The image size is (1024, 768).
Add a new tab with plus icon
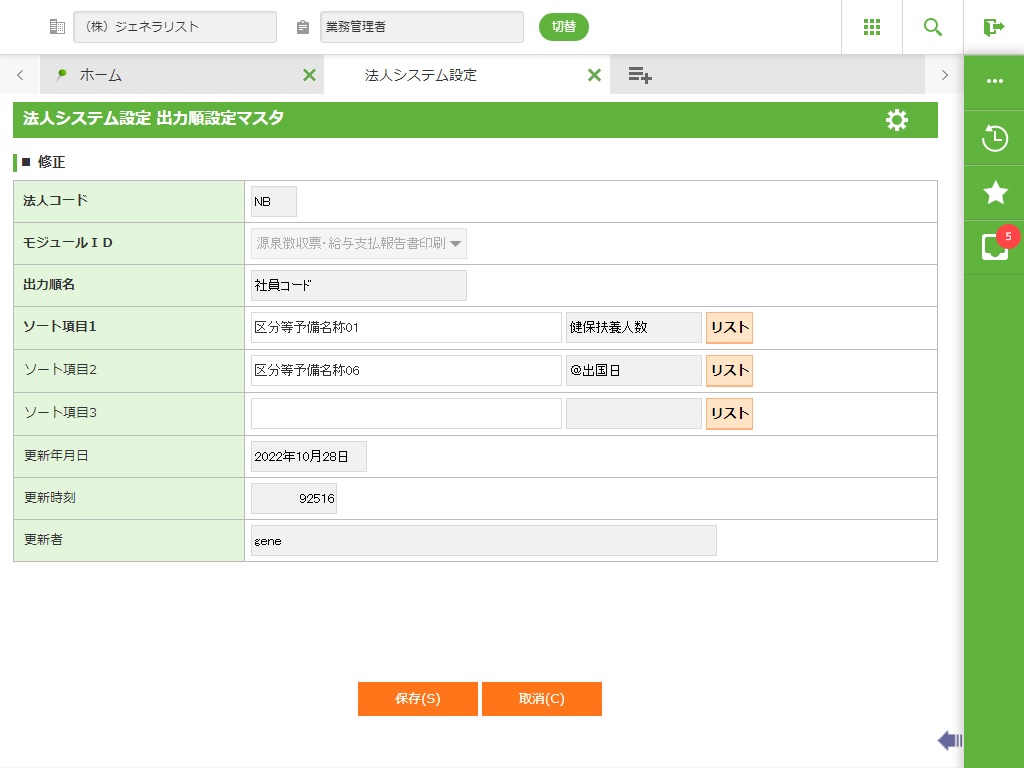pos(640,75)
